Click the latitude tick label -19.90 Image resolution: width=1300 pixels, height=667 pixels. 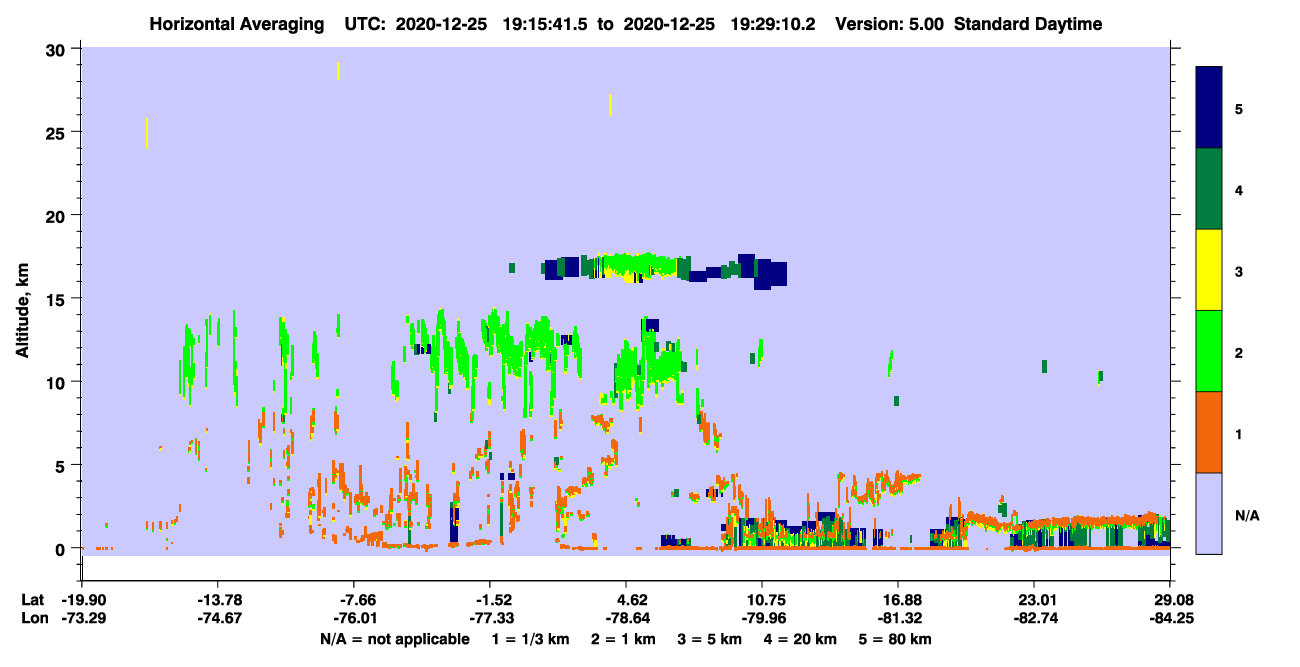81,600
